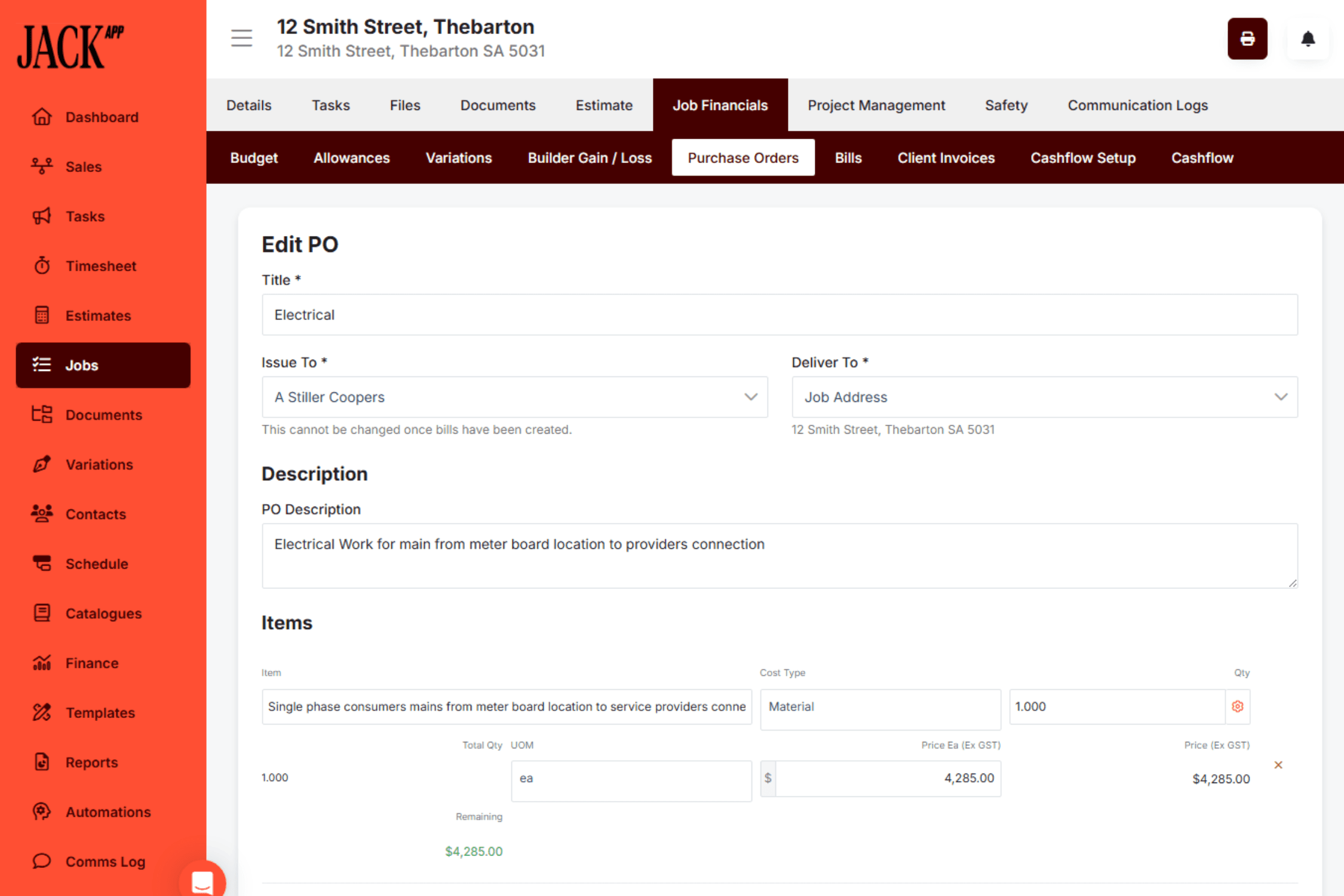Remove the item with orange X icon
This screenshot has width=1344, height=896.
[1278, 765]
